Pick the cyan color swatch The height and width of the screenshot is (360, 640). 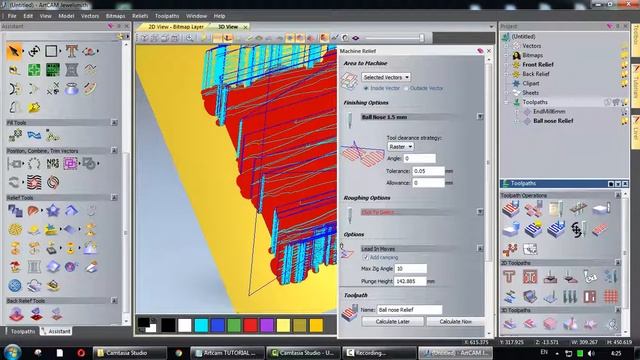pos(201,325)
